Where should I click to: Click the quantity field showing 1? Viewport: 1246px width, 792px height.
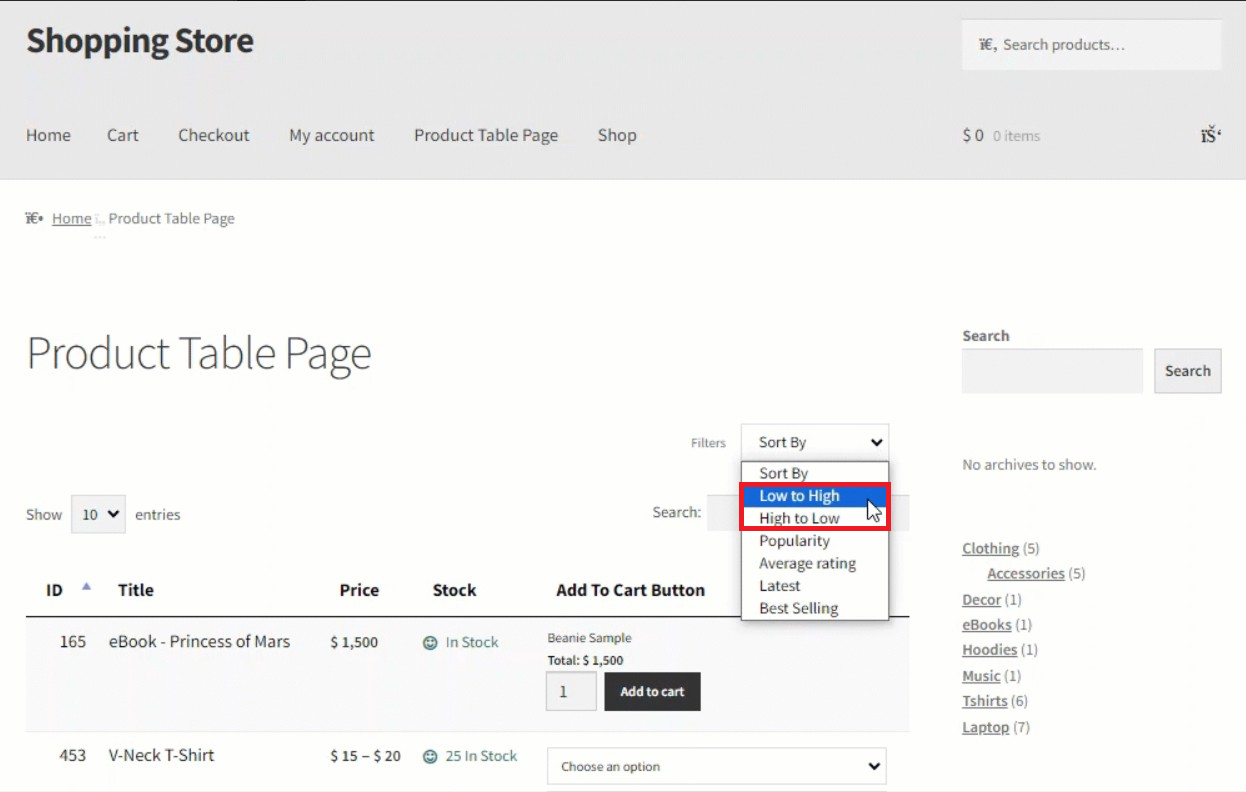click(x=571, y=692)
